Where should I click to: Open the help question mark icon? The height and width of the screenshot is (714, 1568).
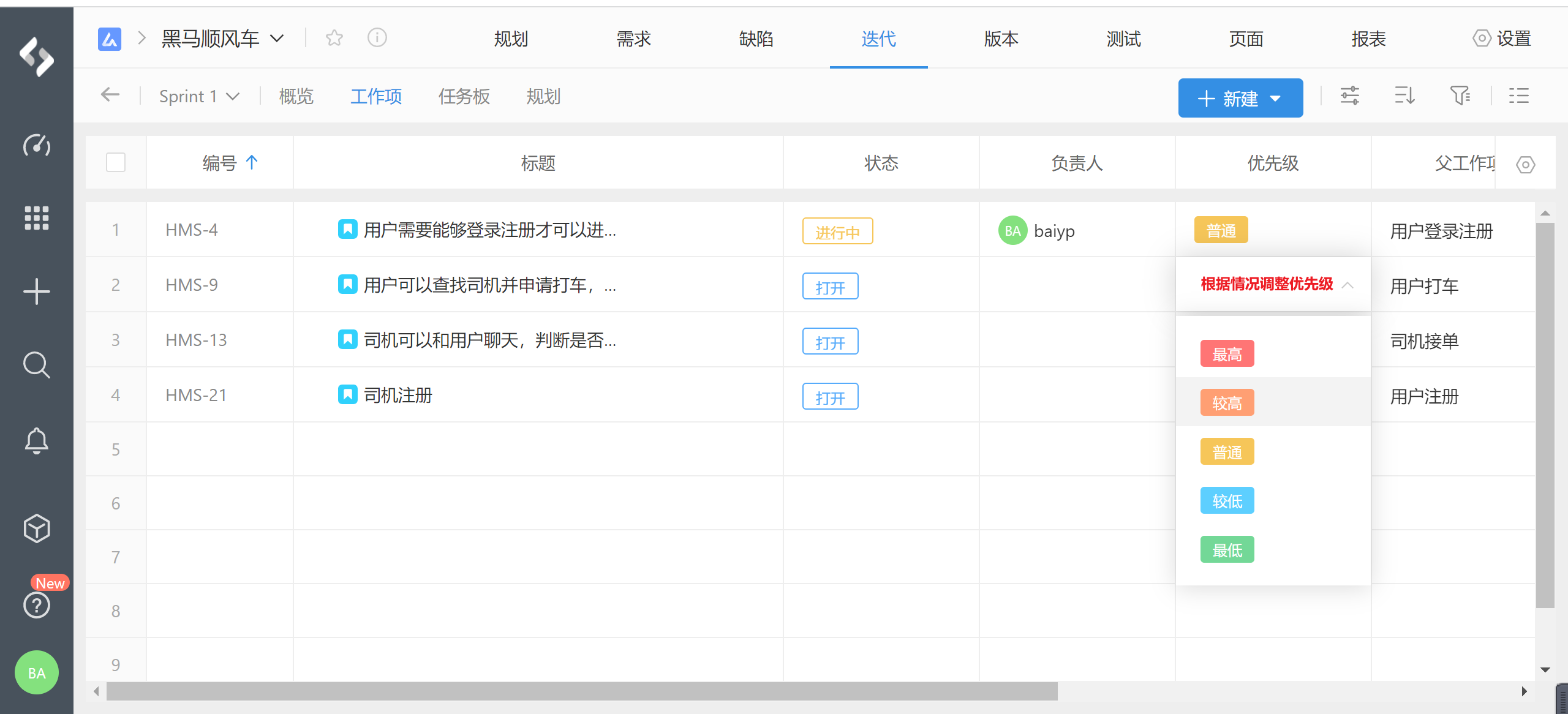point(37,605)
